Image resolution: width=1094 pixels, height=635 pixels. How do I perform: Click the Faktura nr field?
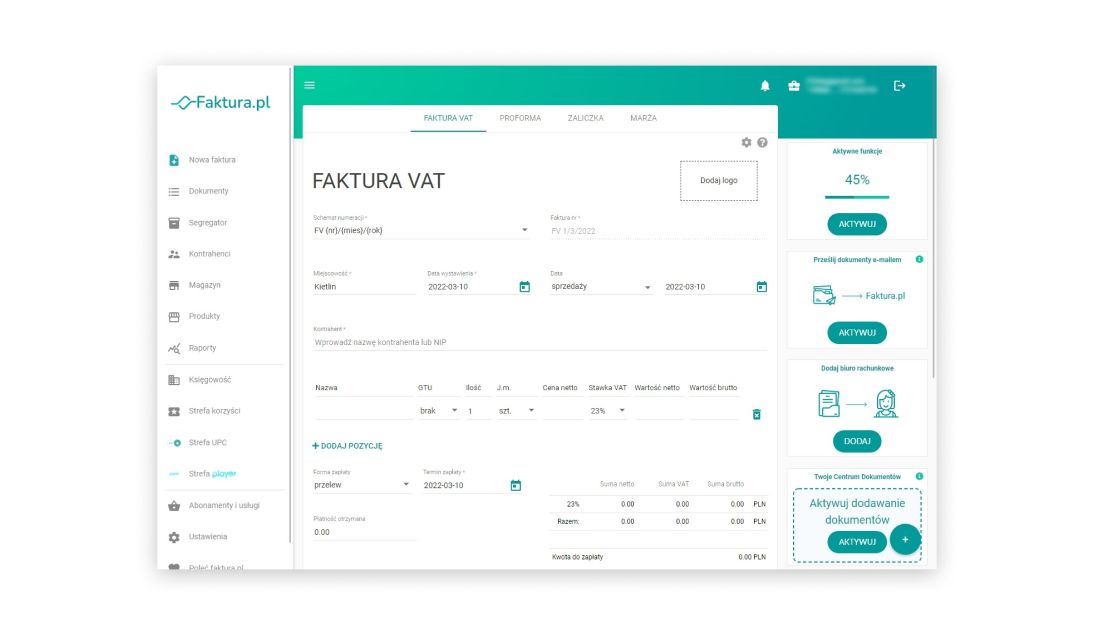(x=658, y=231)
